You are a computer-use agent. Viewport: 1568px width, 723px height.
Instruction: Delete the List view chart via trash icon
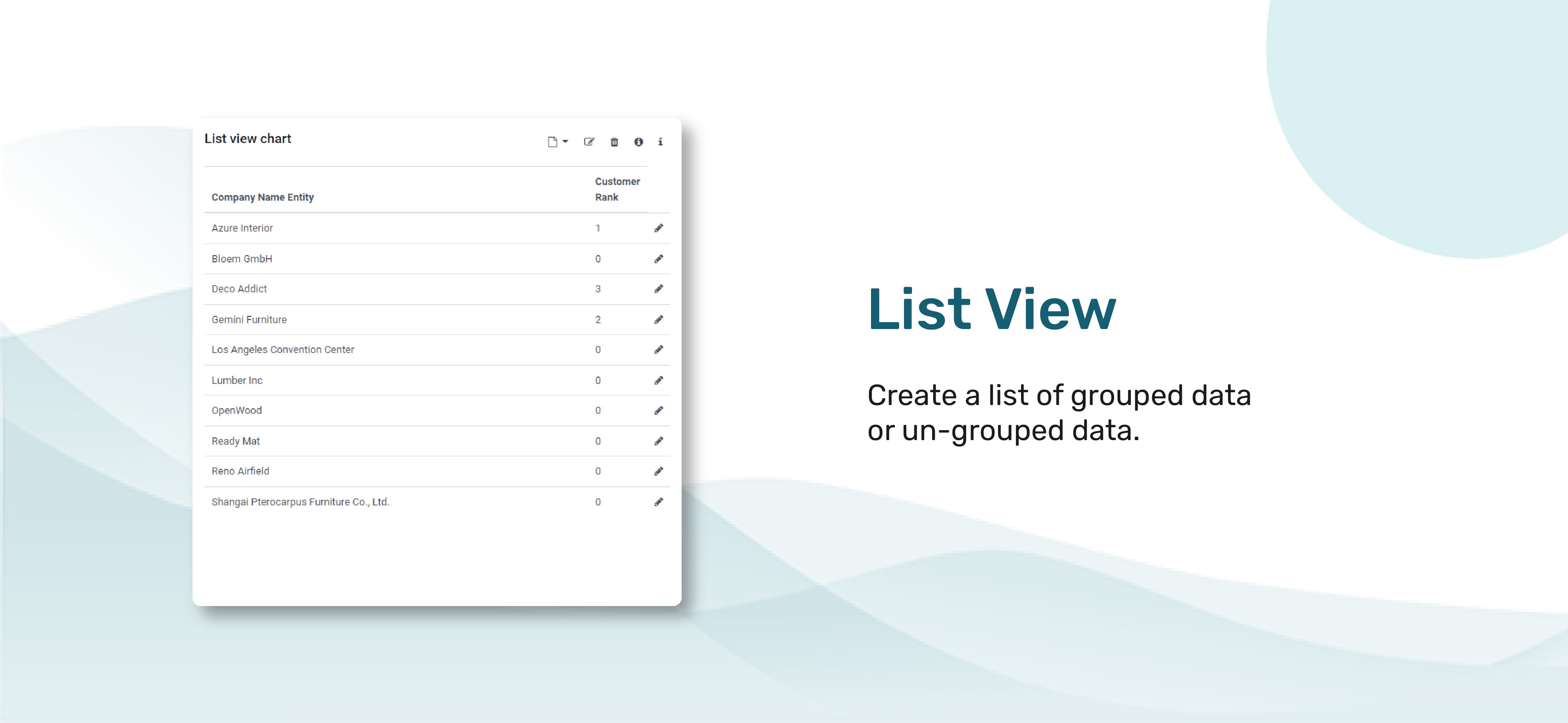click(614, 142)
